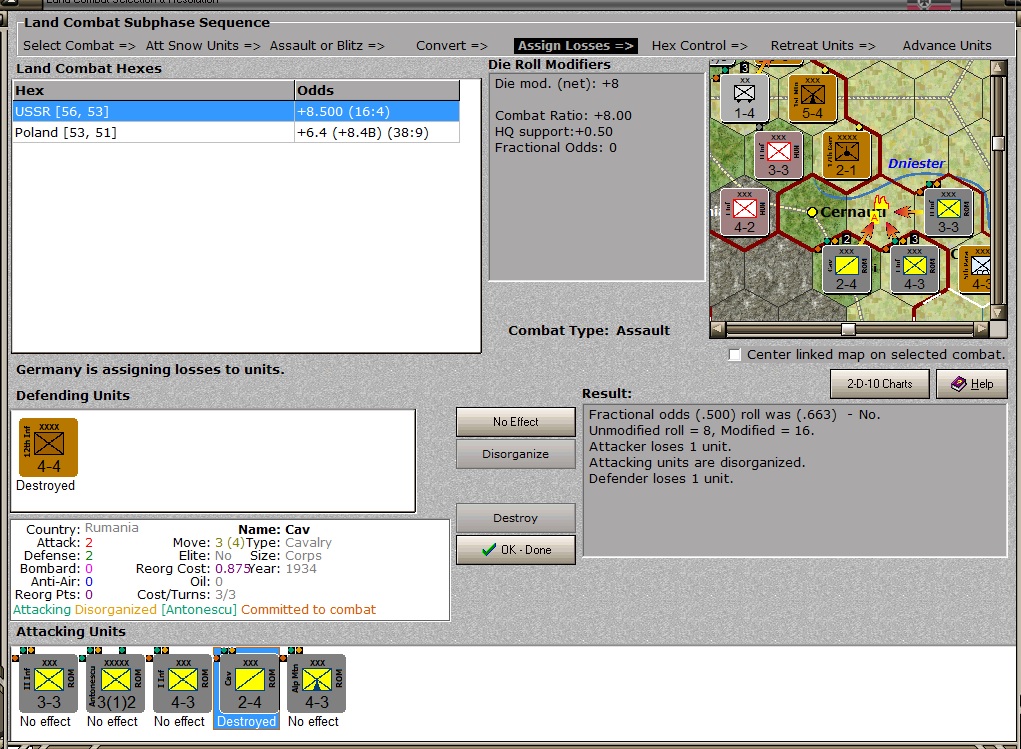Click the 3-3 Hungarian unit on map
Viewport: 1021px width, 749px height.
pyautogui.click(x=778, y=154)
